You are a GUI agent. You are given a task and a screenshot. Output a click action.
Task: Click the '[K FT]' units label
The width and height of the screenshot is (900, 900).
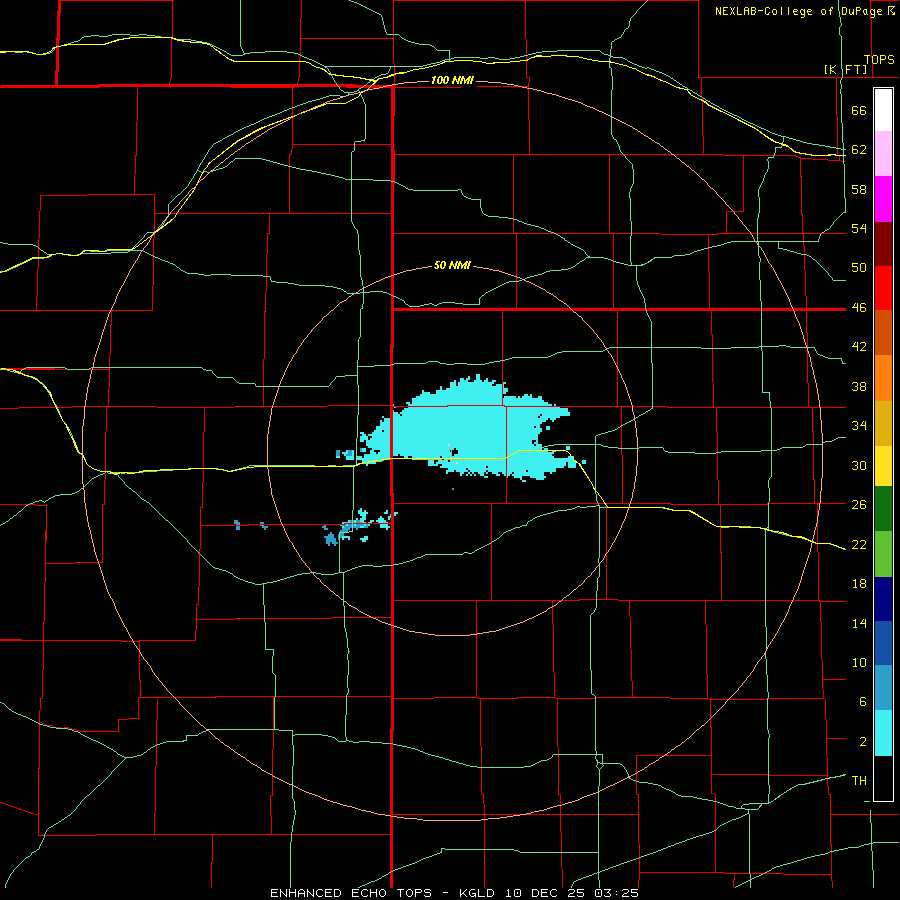[x=845, y=70]
